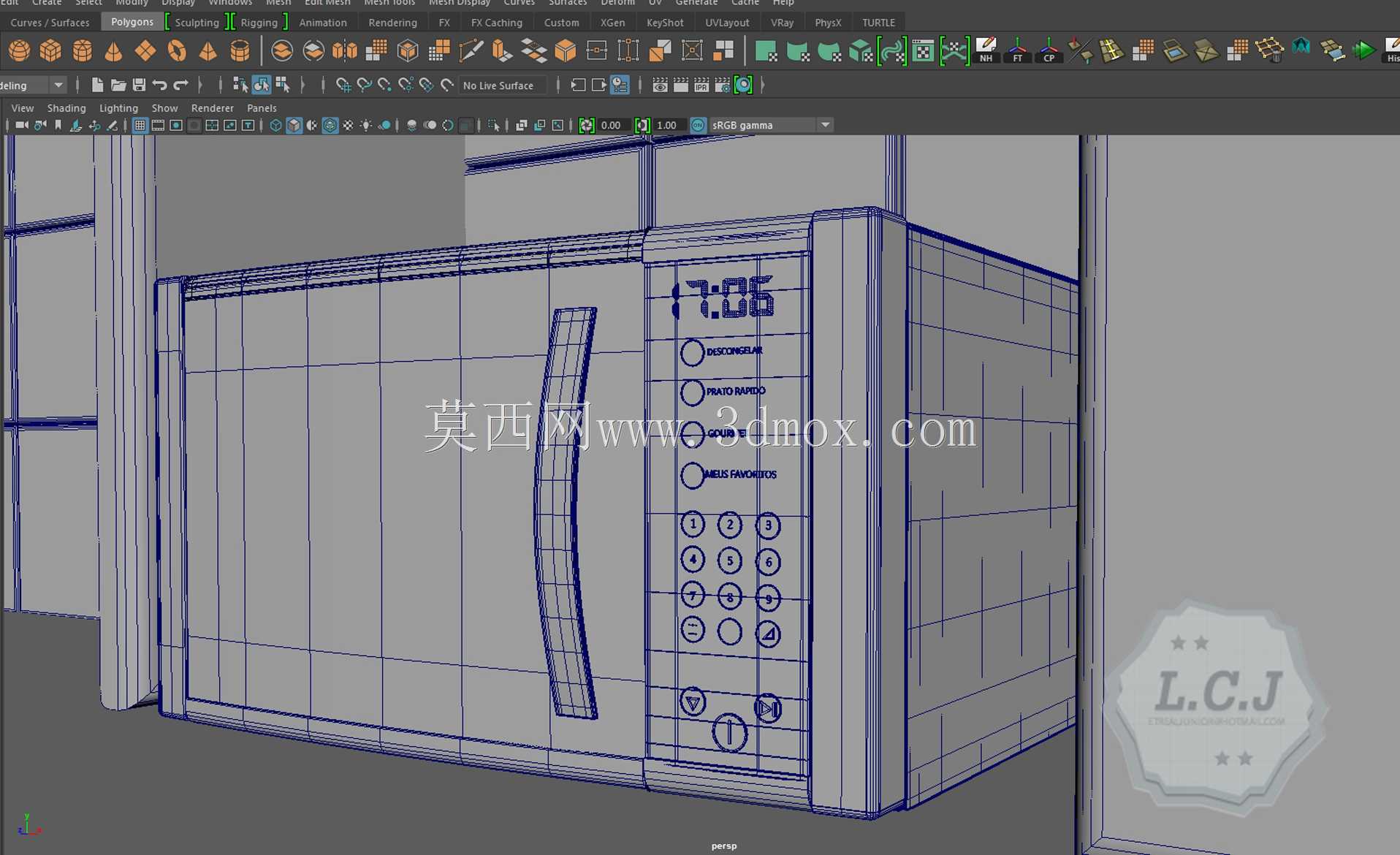The height and width of the screenshot is (855, 1400).
Task: Create a polygon plane from the shelf
Action: [x=145, y=51]
